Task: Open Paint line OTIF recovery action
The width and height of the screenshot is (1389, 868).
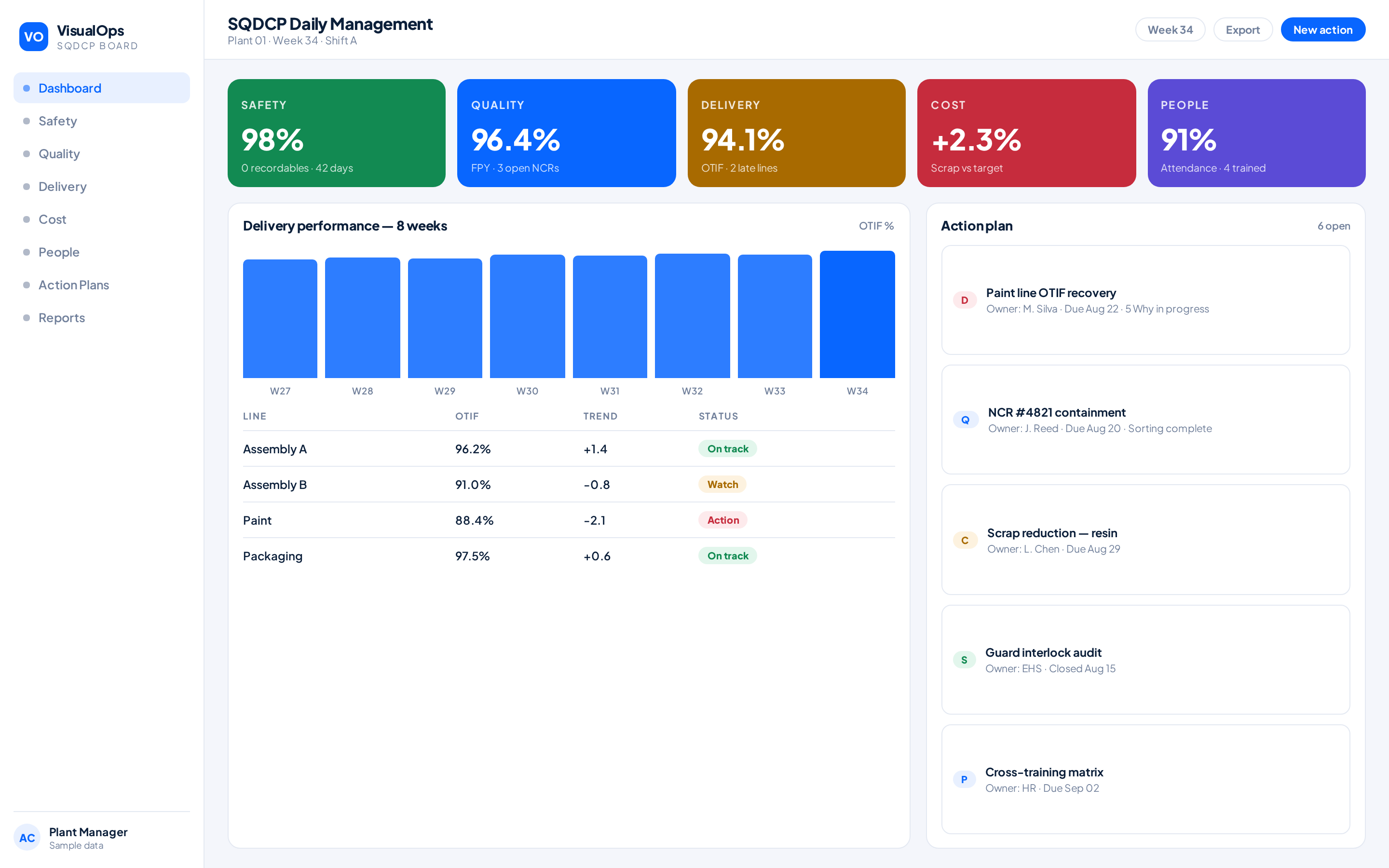Action: coord(1145,300)
